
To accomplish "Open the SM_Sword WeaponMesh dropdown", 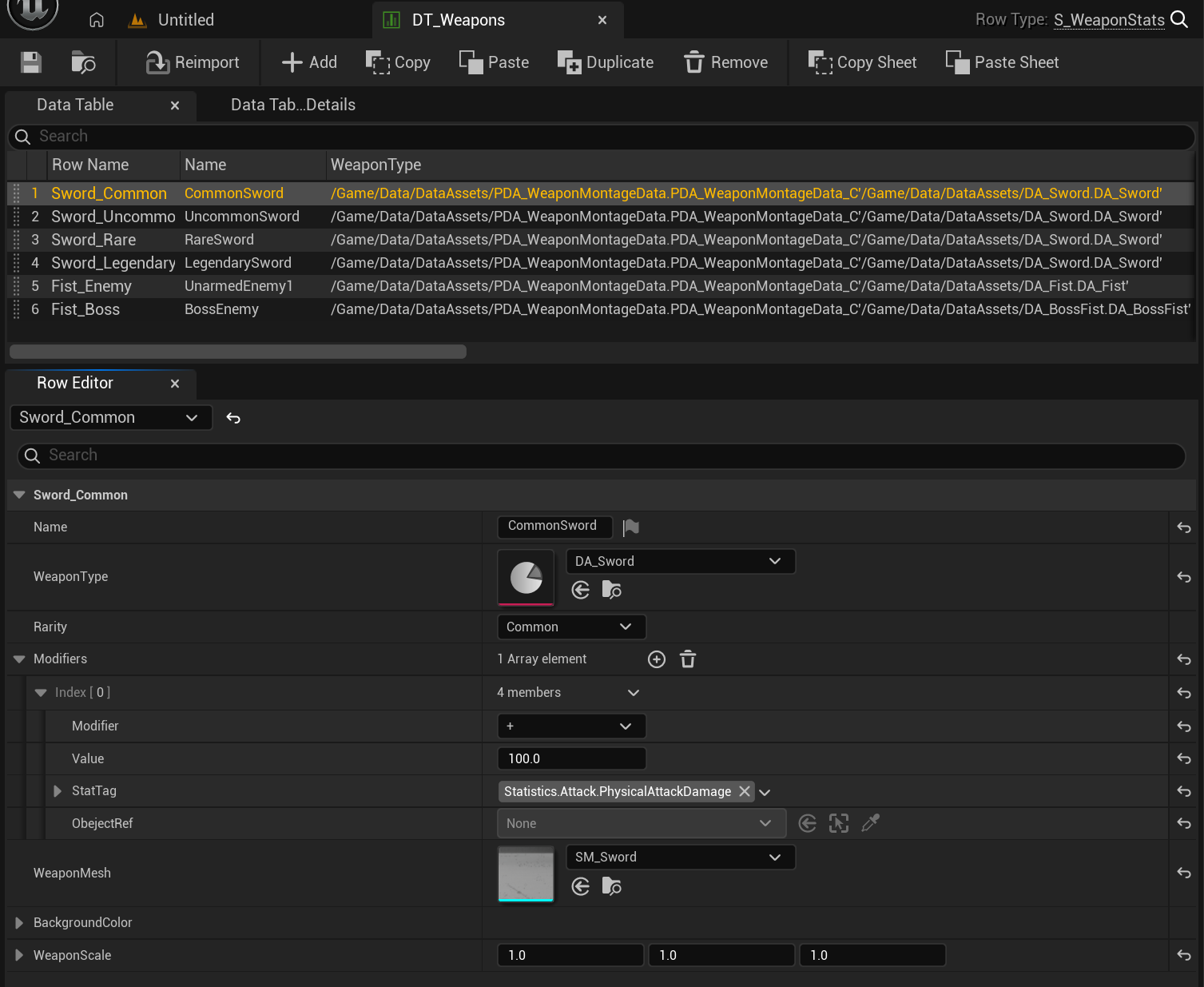I will tap(681, 857).
